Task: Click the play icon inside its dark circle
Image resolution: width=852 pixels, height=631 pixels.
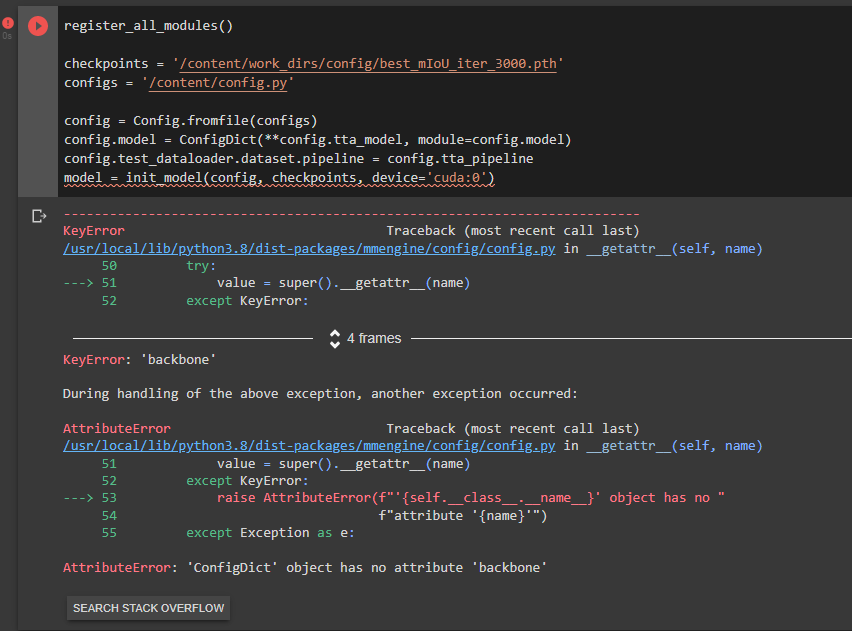Action: (38, 25)
